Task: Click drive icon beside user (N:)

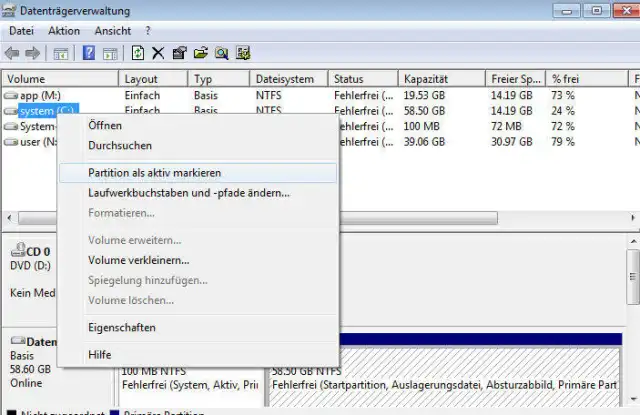Action: tap(11, 142)
